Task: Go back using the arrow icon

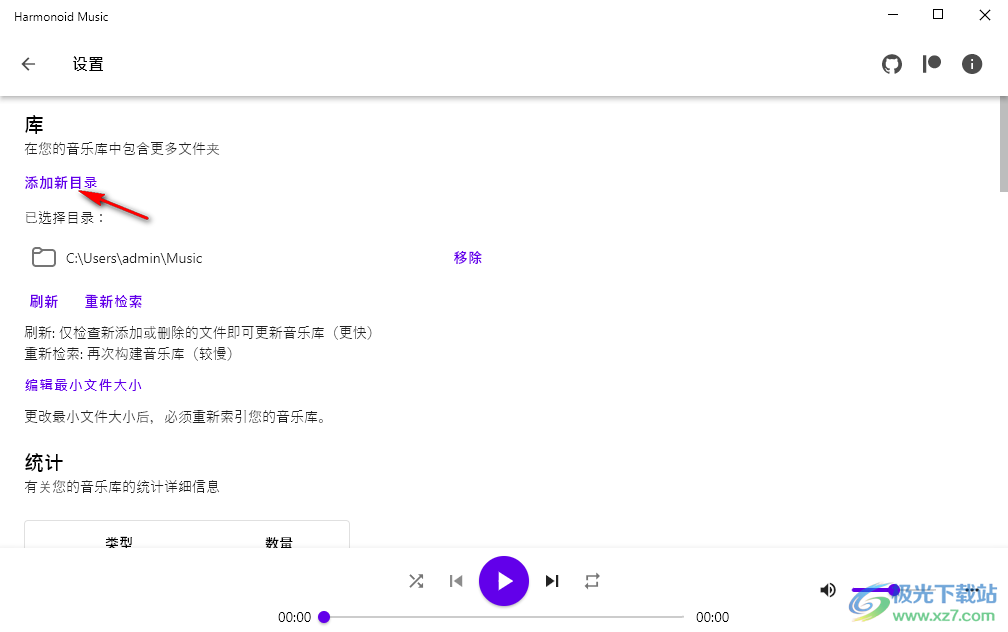Action: click(28, 64)
